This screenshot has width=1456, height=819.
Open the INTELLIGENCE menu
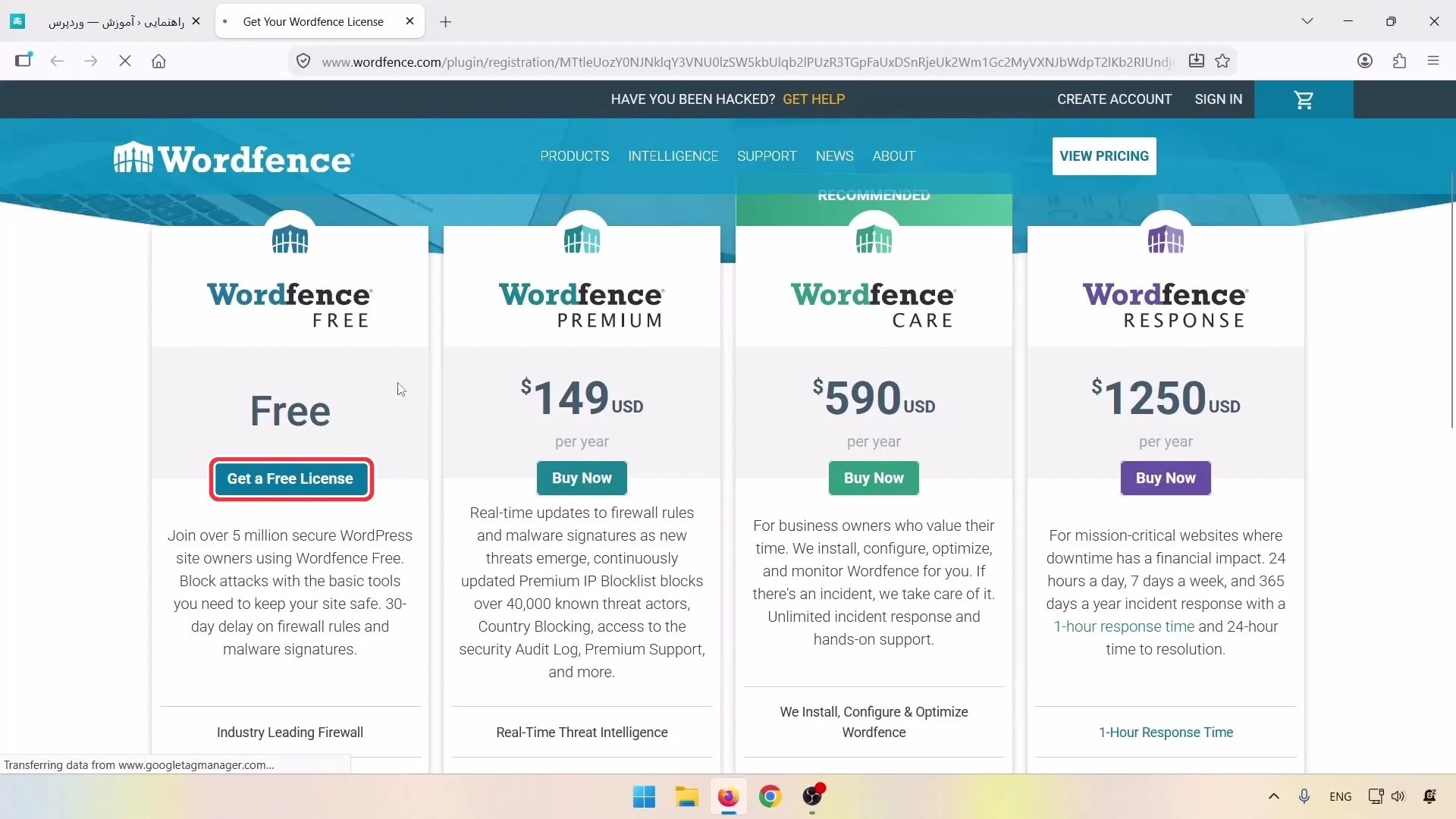[x=673, y=156]
